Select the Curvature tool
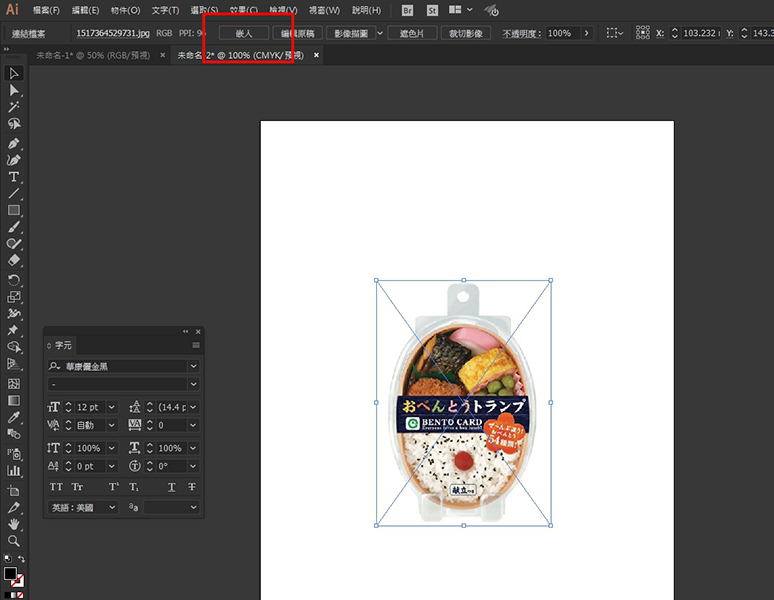This screenshot has height=600, width=774. (14, 160)
